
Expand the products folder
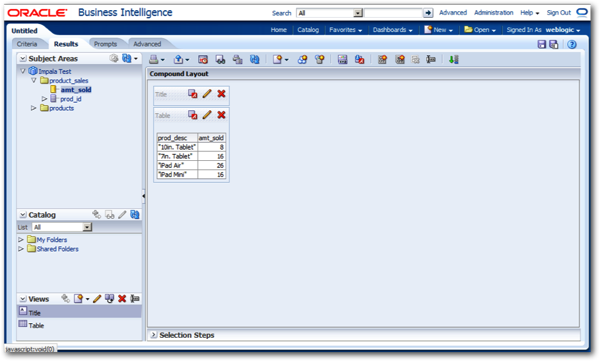(x=34, y=108)
